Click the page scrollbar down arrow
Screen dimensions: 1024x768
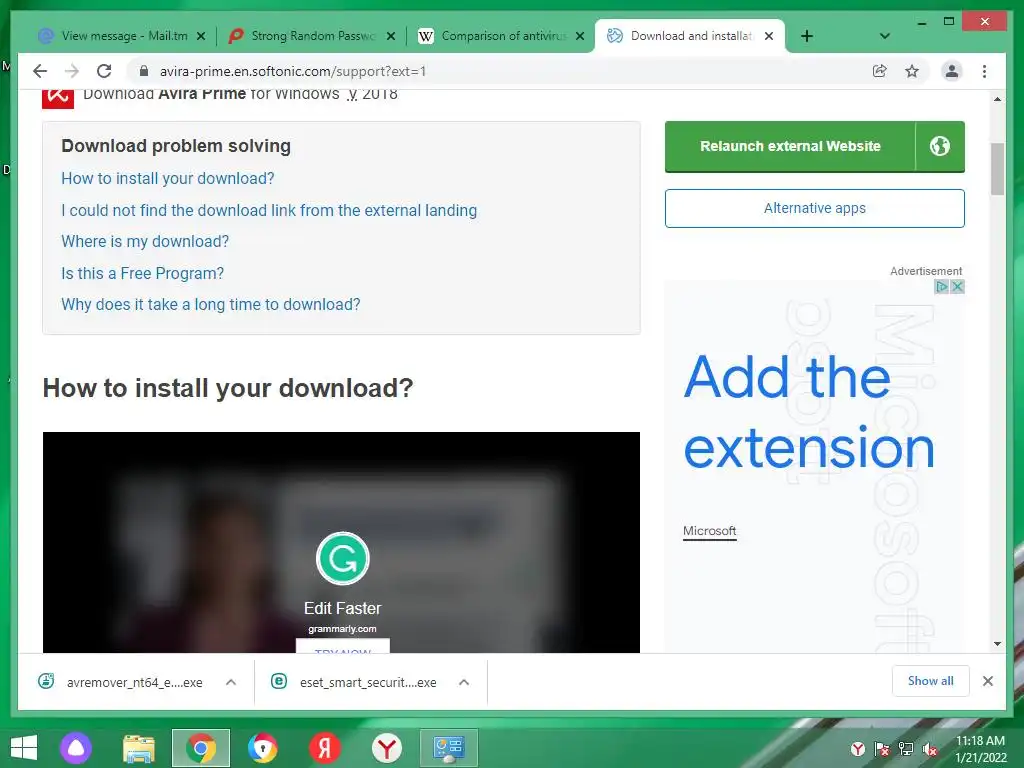point(997,644)
